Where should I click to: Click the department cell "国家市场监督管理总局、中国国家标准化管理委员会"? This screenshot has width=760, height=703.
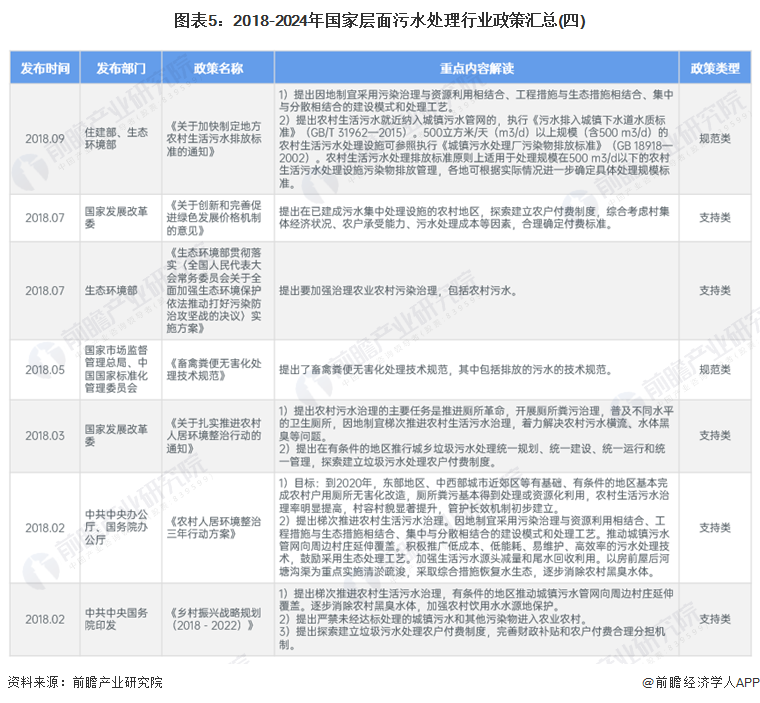pyautogui.click(x=116, y=369)
